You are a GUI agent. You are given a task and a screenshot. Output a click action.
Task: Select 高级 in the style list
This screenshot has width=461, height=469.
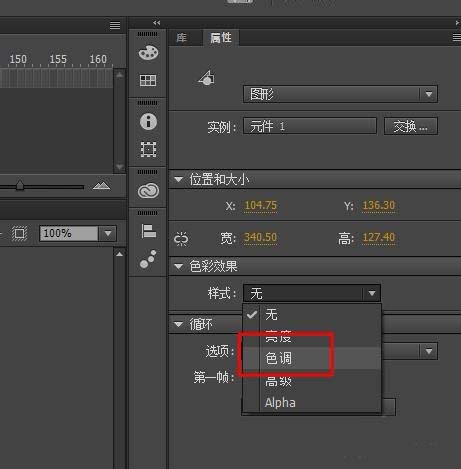point(312,381)
